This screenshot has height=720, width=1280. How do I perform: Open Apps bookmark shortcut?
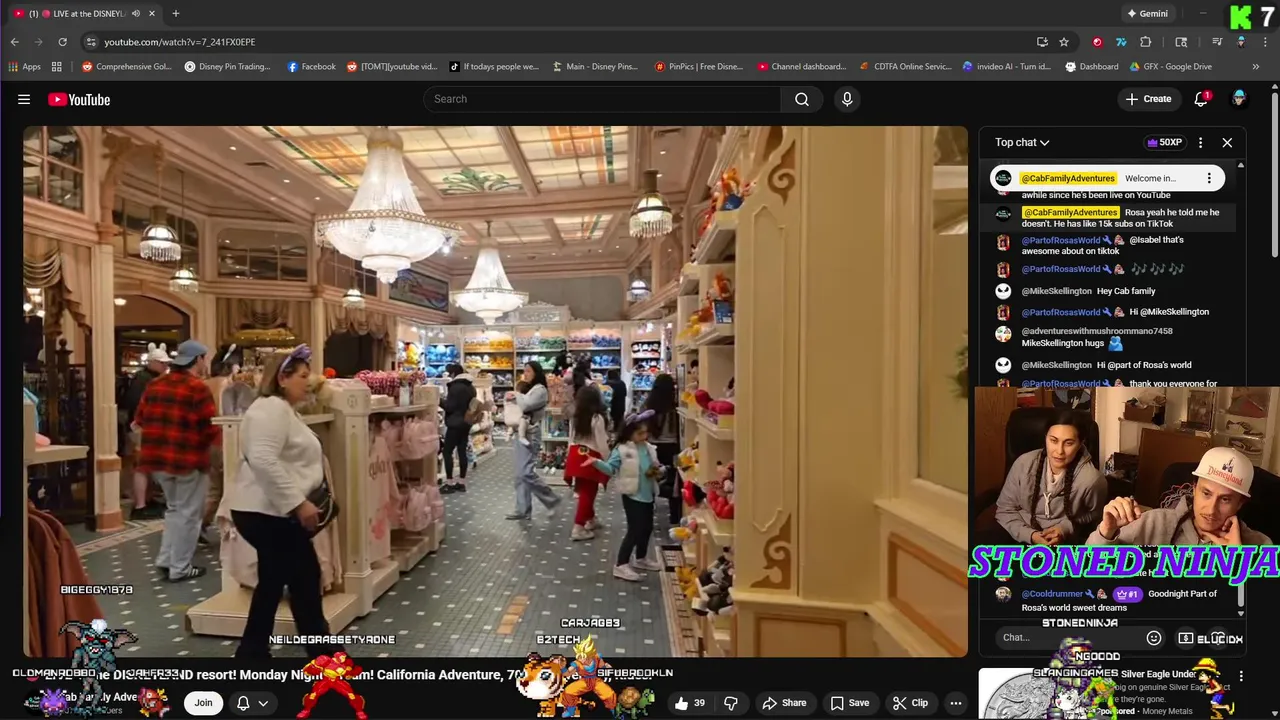(25, 67)
